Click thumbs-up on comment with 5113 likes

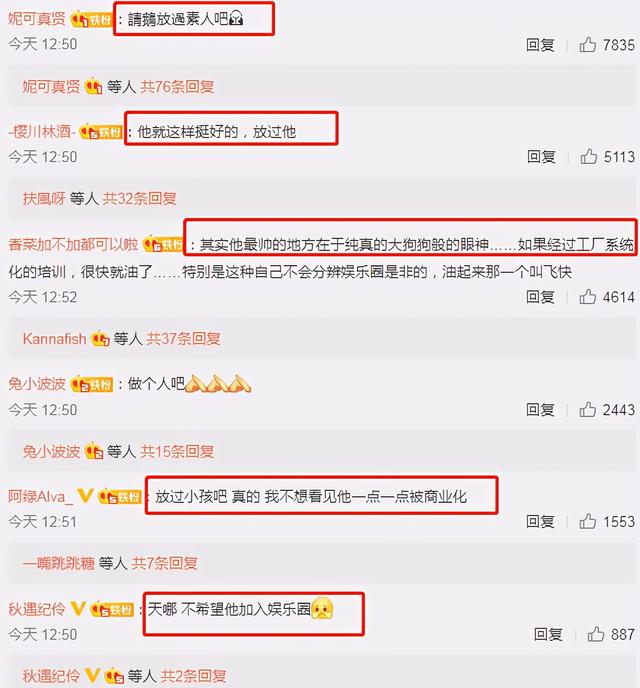pyautogui.click(x=589, y=157)
